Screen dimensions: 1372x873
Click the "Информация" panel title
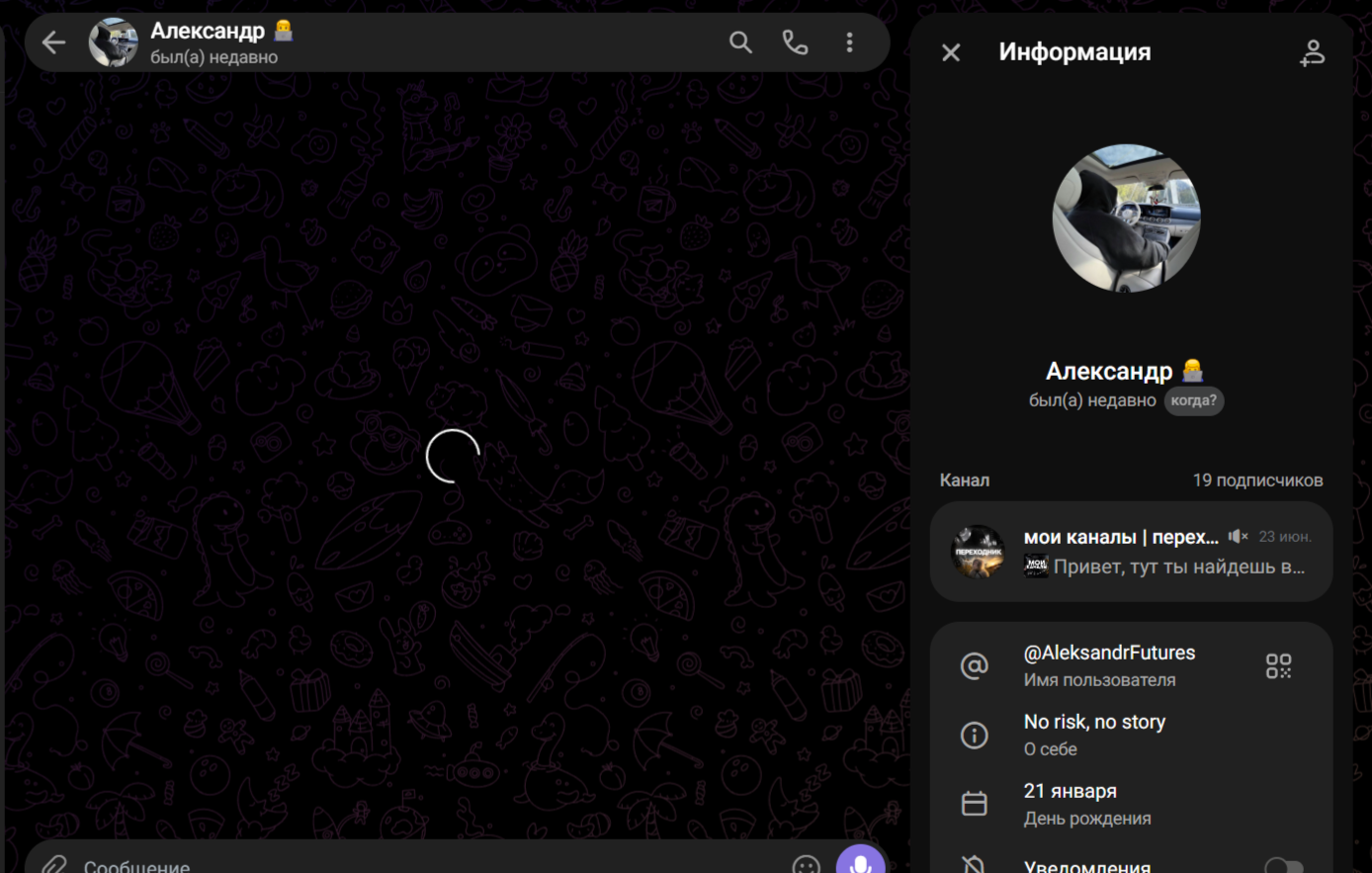(x=1074, y=52)
